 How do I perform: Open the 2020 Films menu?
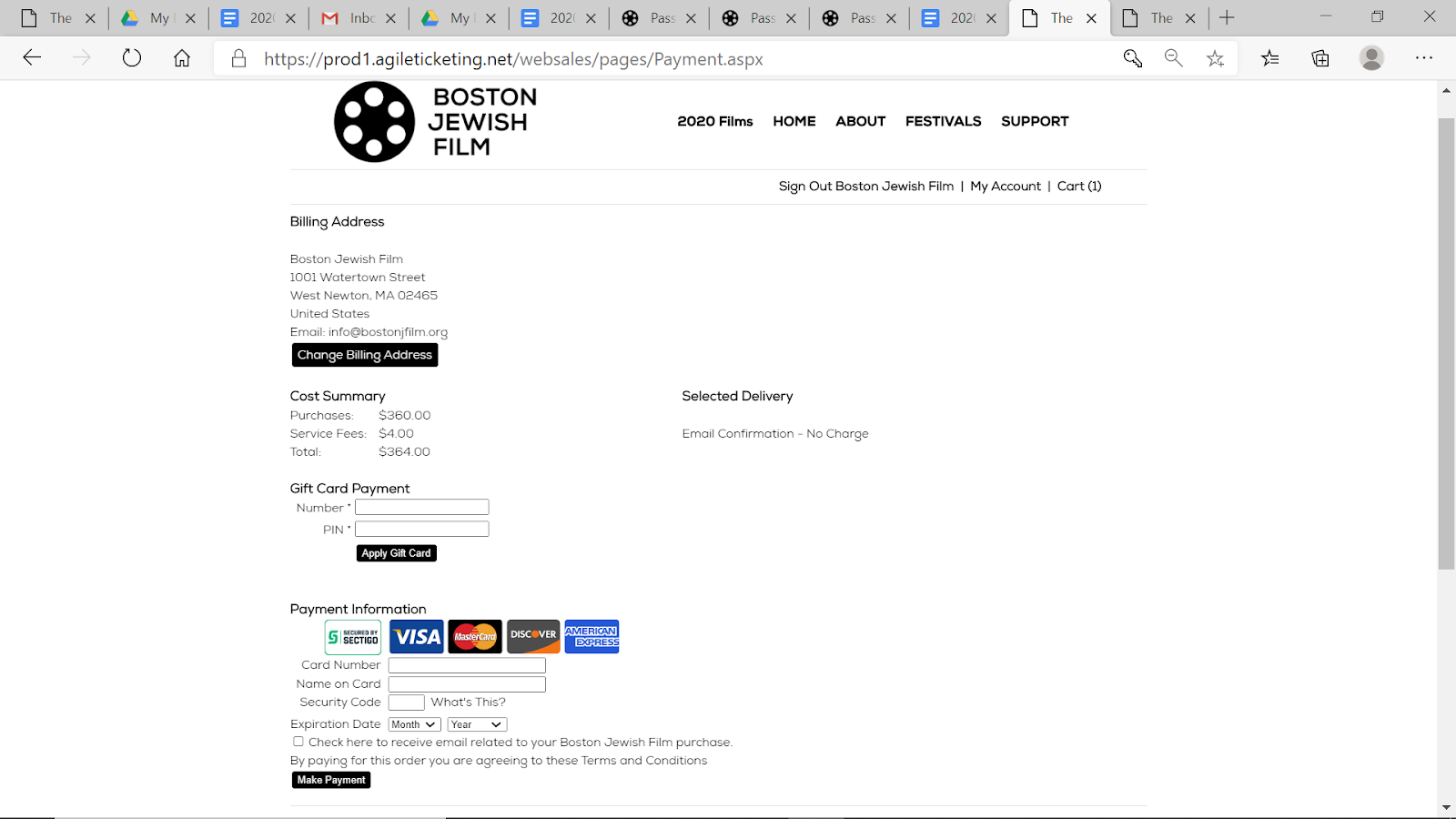715,121
